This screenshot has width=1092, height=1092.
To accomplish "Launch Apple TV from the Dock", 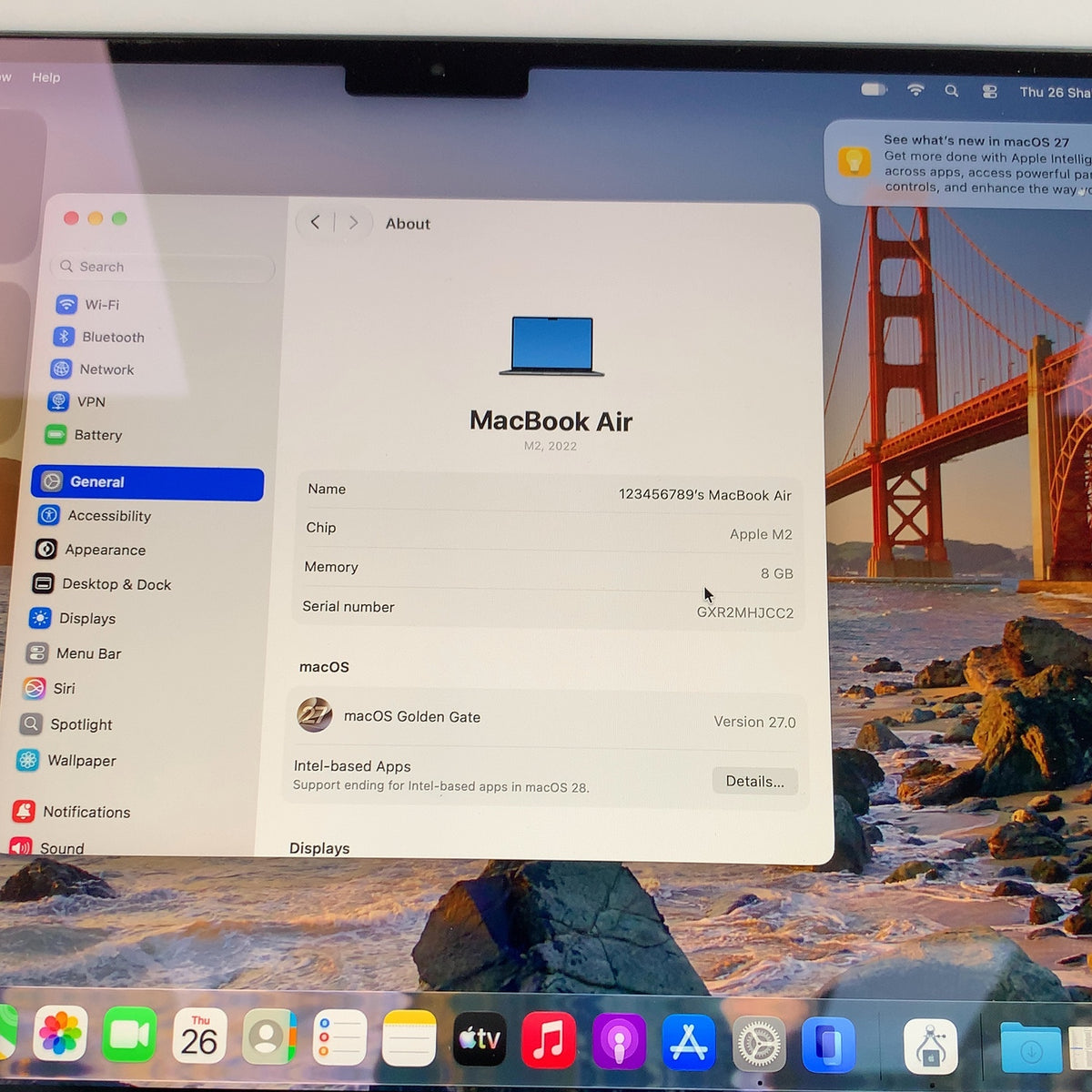I will tap(480, 1038).
